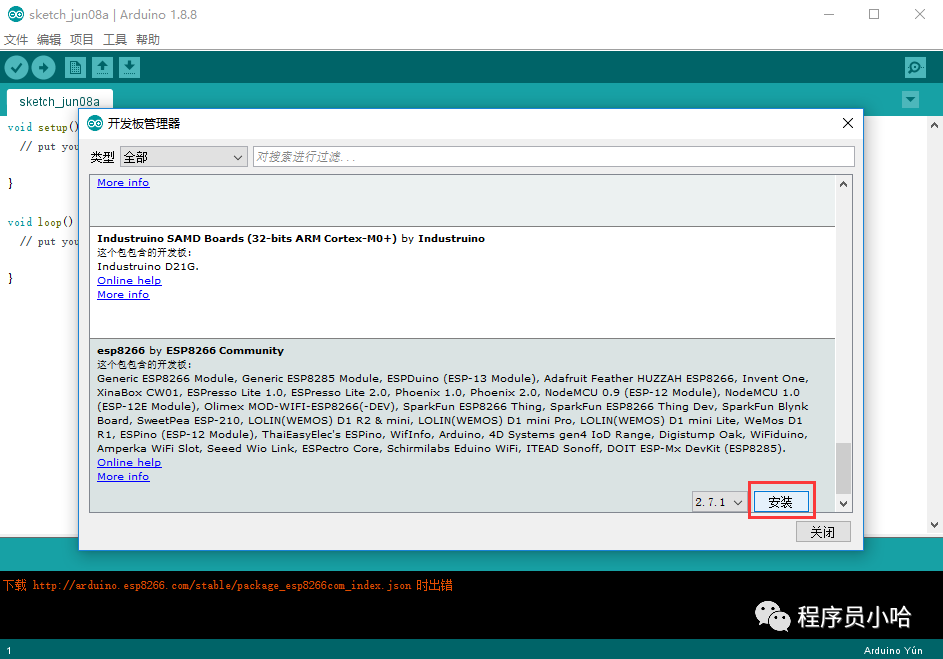Open the esp8266 version 2.7.1 dropdown

[719, 502]
